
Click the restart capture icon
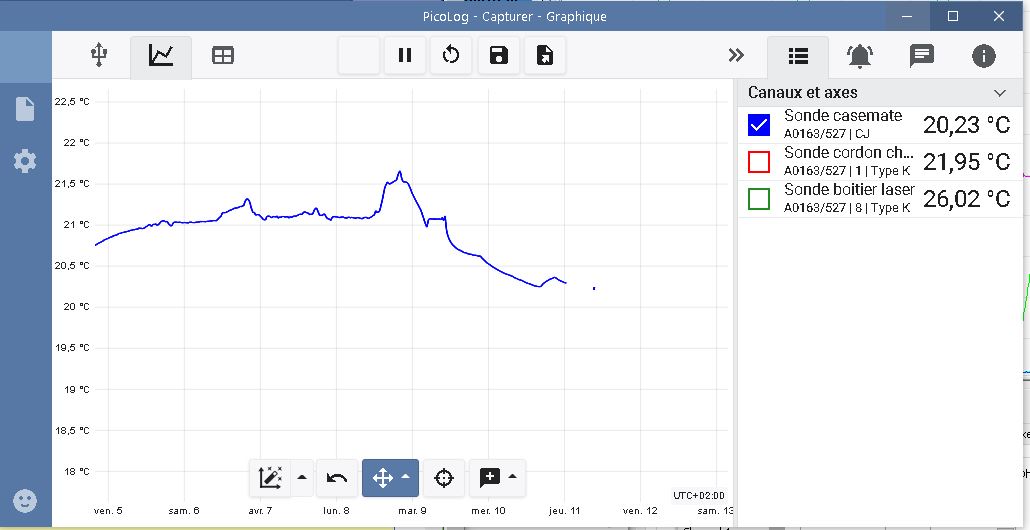click(x=451, y=56)
